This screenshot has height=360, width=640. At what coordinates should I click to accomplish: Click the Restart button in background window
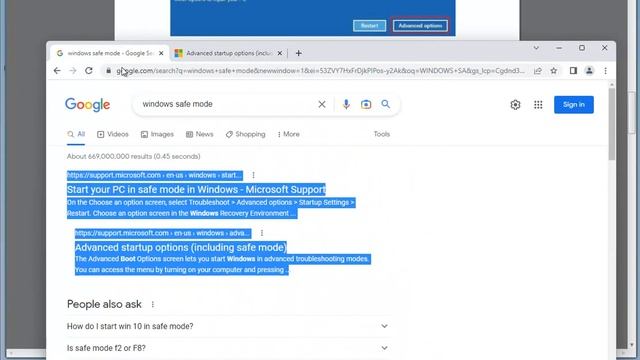pos(369,26)
